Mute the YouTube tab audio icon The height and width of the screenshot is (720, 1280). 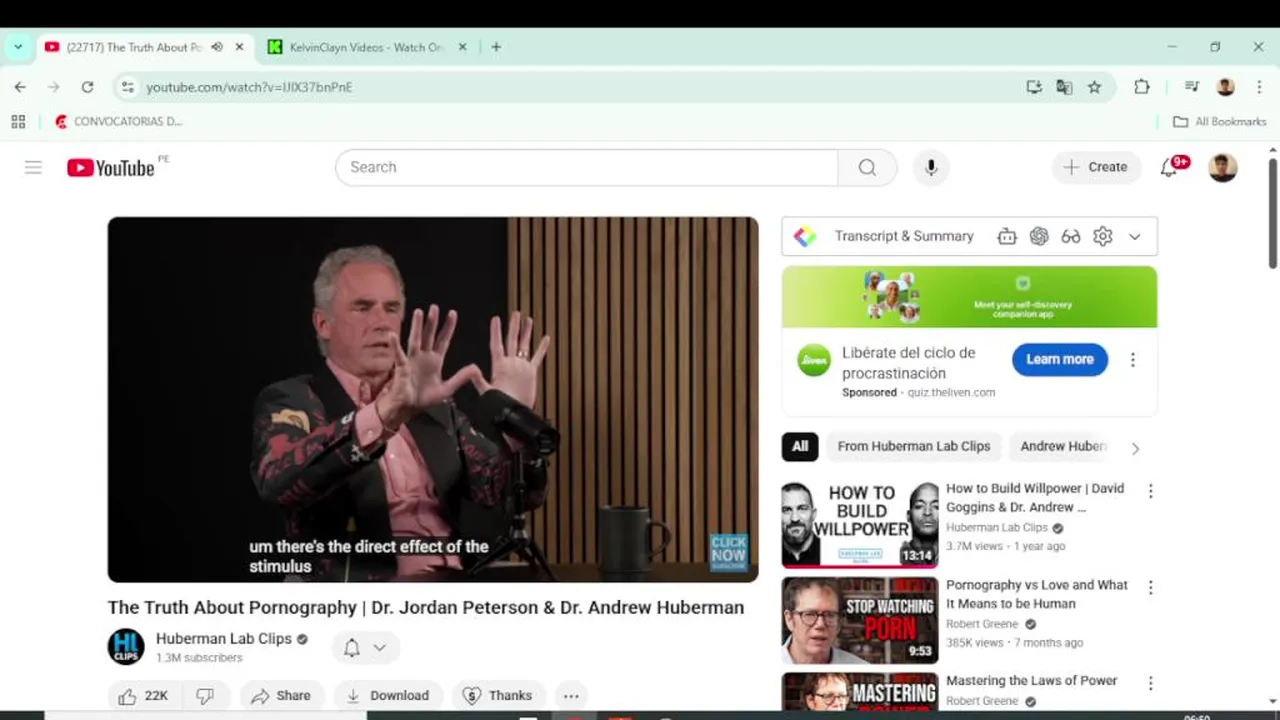click(x=217, y=47)
